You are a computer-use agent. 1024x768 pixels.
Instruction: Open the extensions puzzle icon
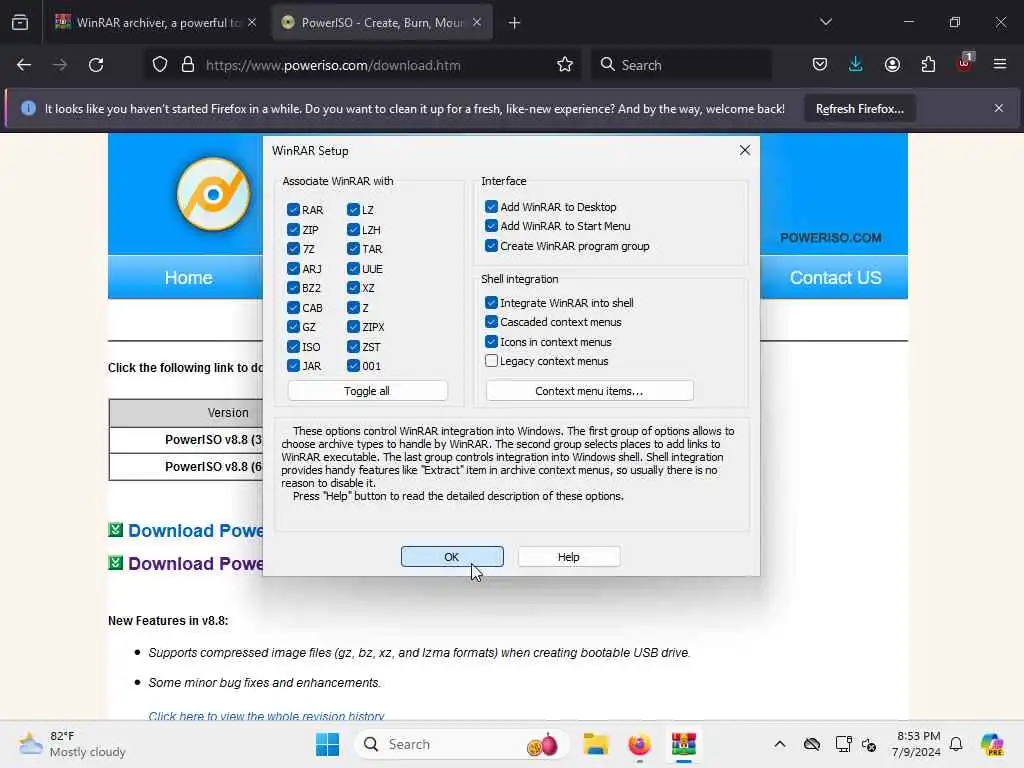(x=928, y=65)
